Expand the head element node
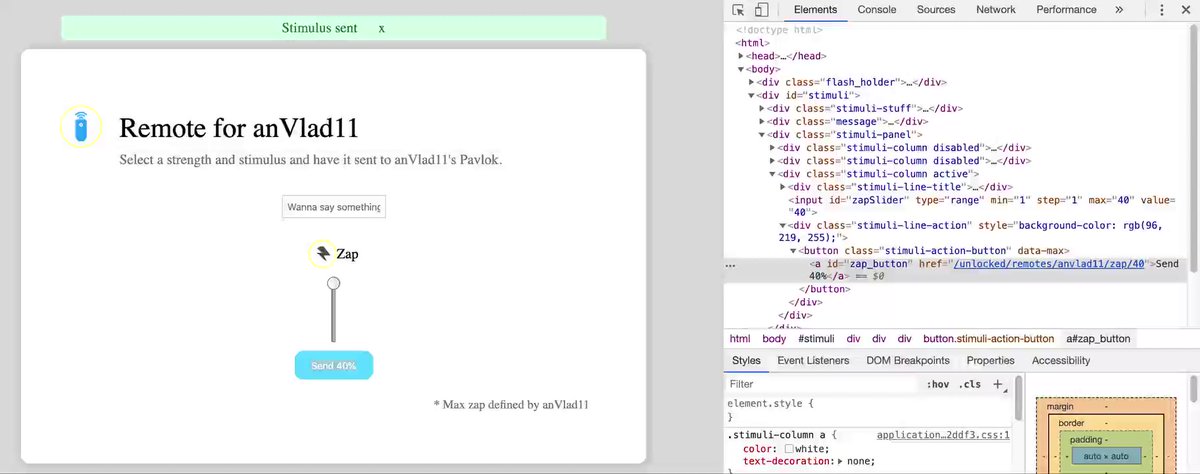Image resolution: width=1200 pixels, height=474 pixels. pyautogui.click(x=741, y=56)
